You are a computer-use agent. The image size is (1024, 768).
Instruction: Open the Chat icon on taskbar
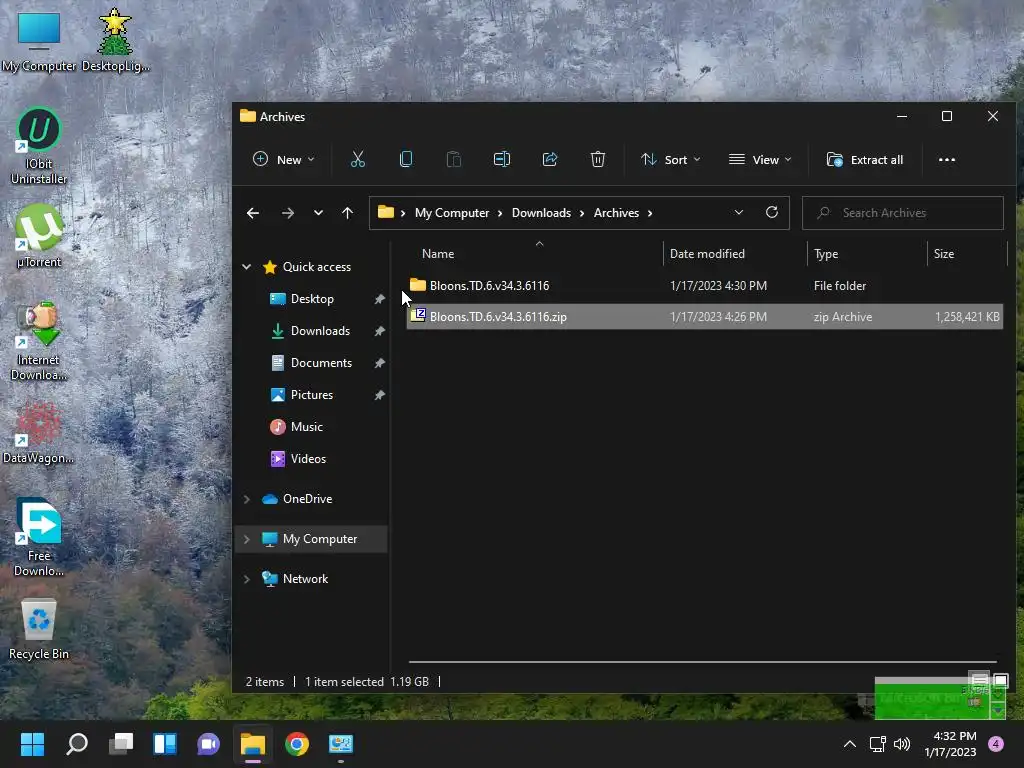[208, 744]
